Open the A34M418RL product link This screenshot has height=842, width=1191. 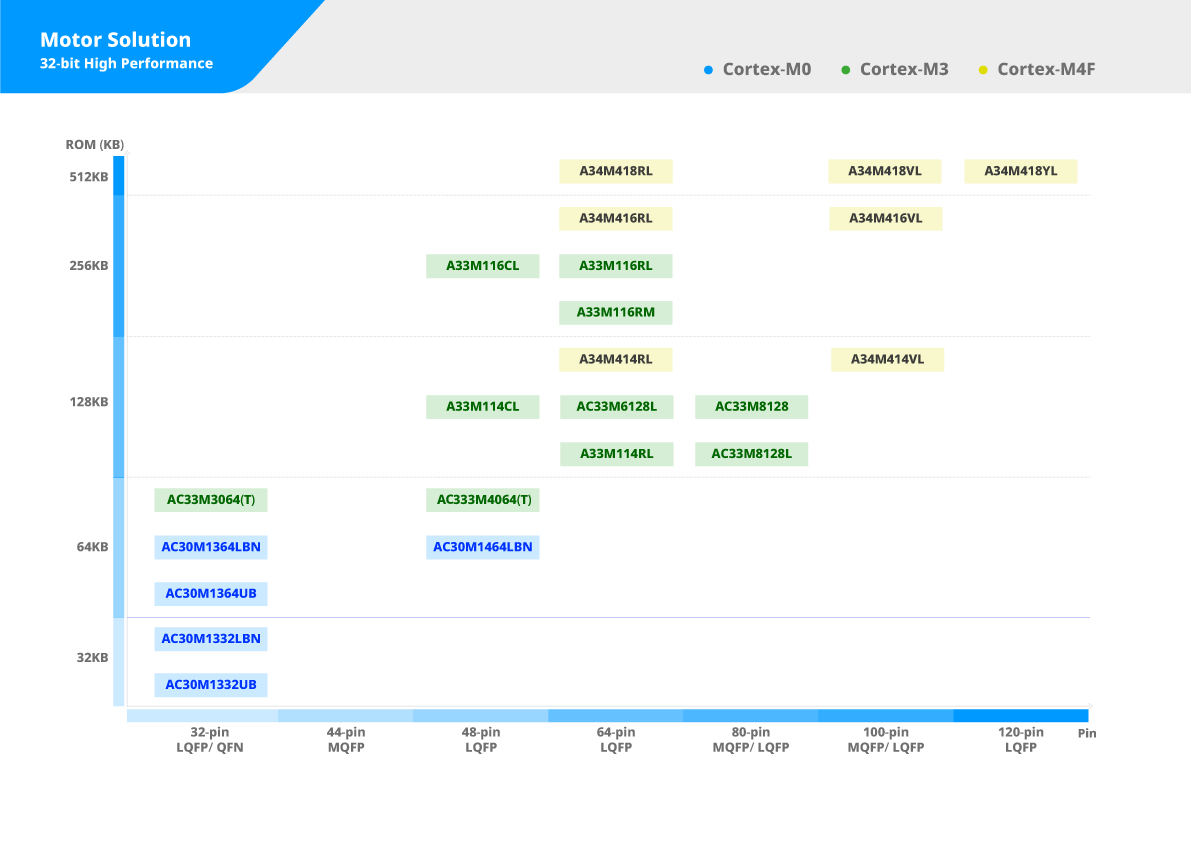(x=616, y=172)
